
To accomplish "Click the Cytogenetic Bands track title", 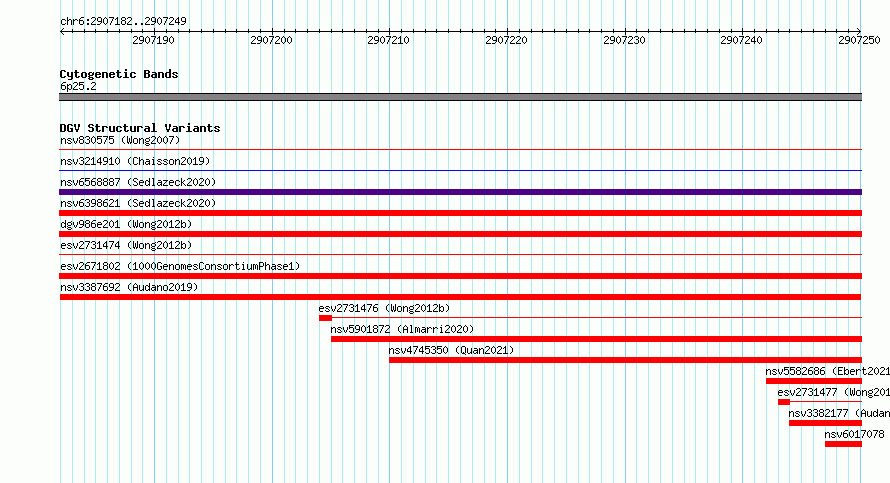I will coord(119,74).
